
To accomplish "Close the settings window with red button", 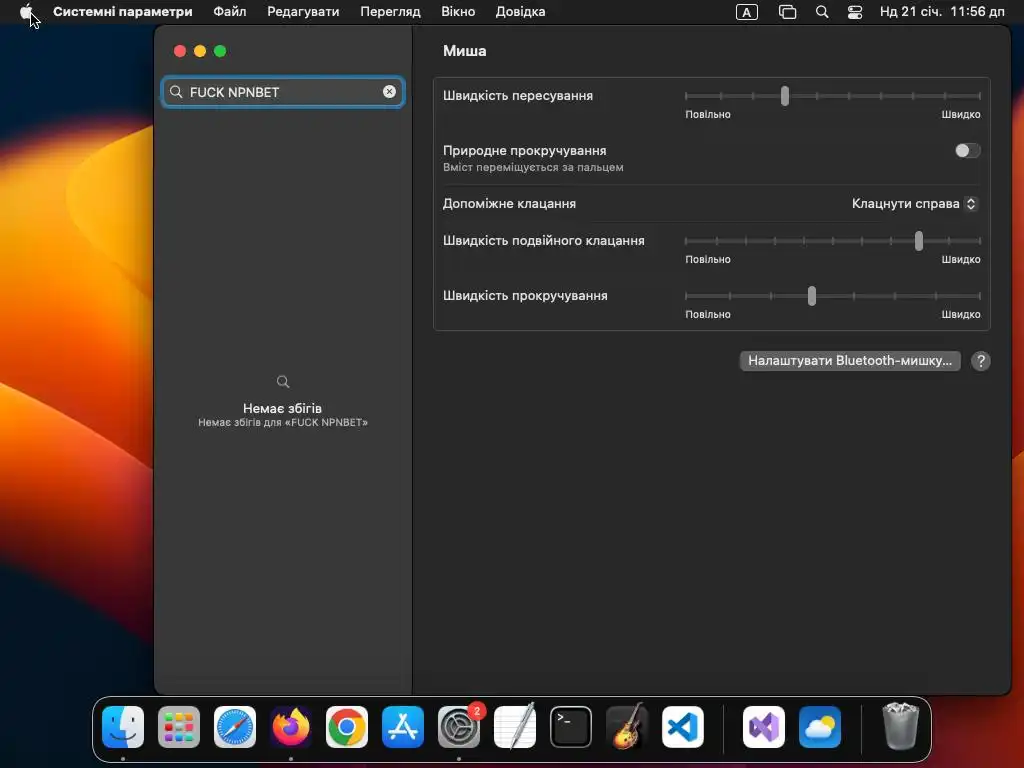I will (x=180, y=51).
